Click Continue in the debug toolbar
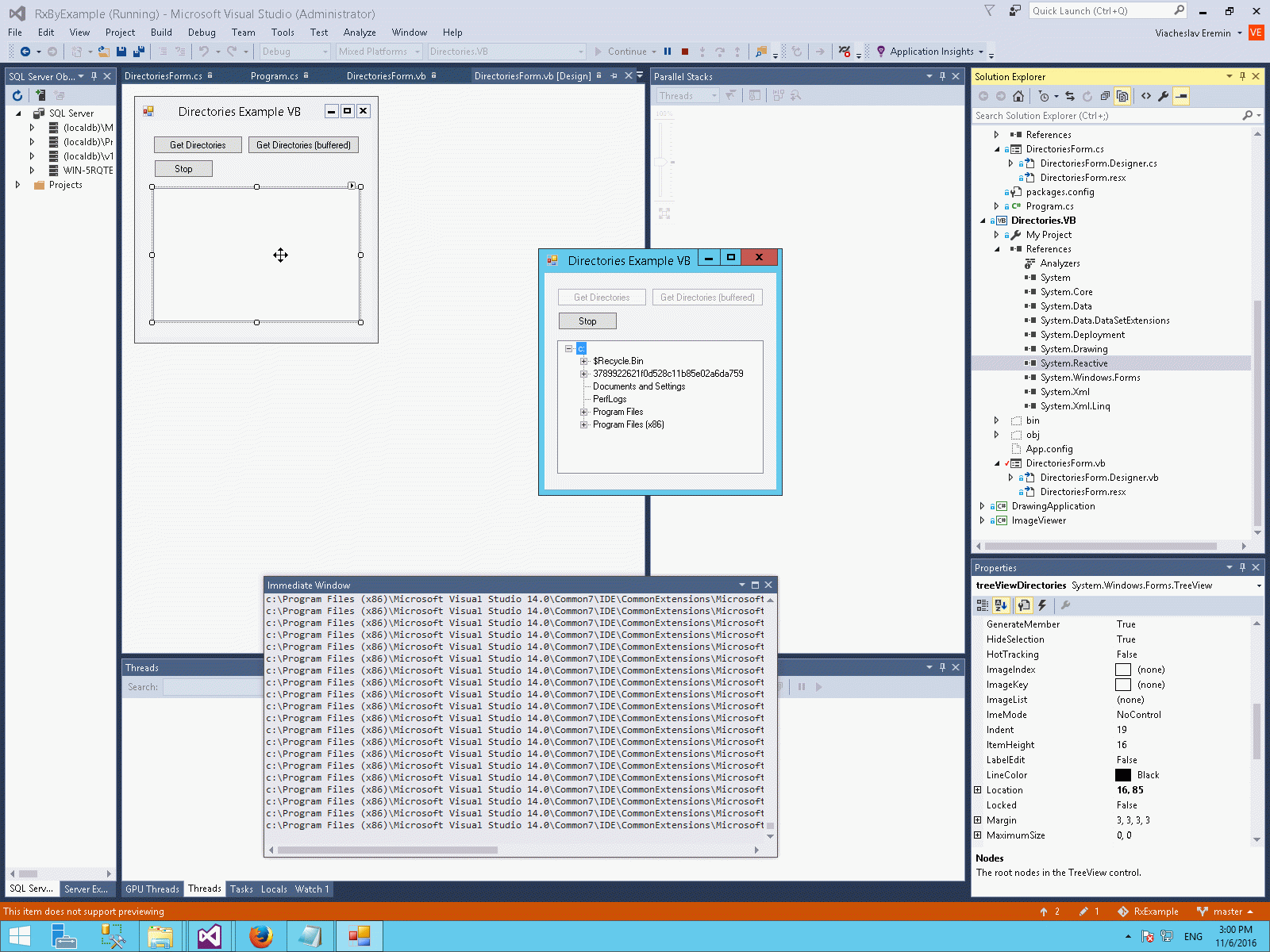Screen dimensions: 1270x952 [x=621, y=52]
